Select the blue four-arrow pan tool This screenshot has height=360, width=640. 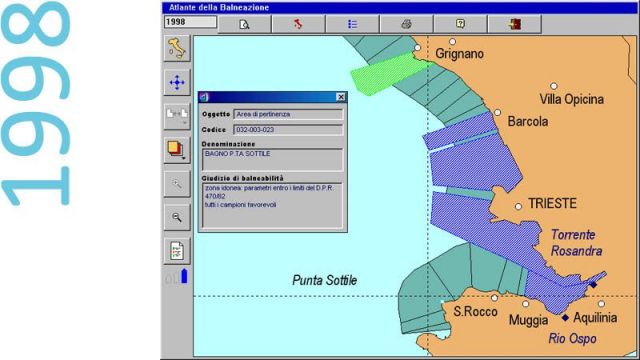click(x=177, y=82)
